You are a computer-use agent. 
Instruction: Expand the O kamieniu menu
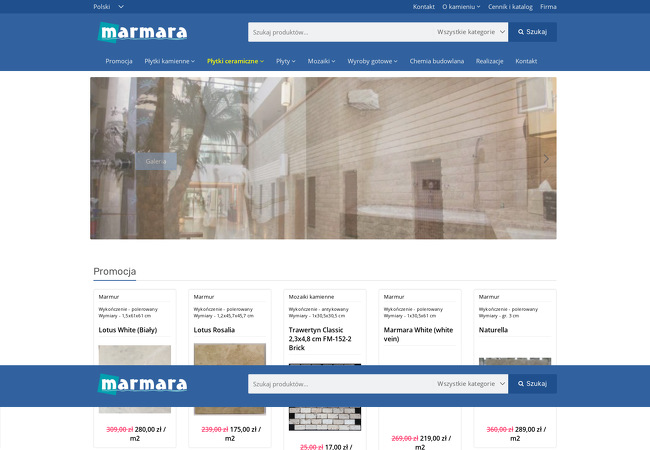click(x=461, y=7)
